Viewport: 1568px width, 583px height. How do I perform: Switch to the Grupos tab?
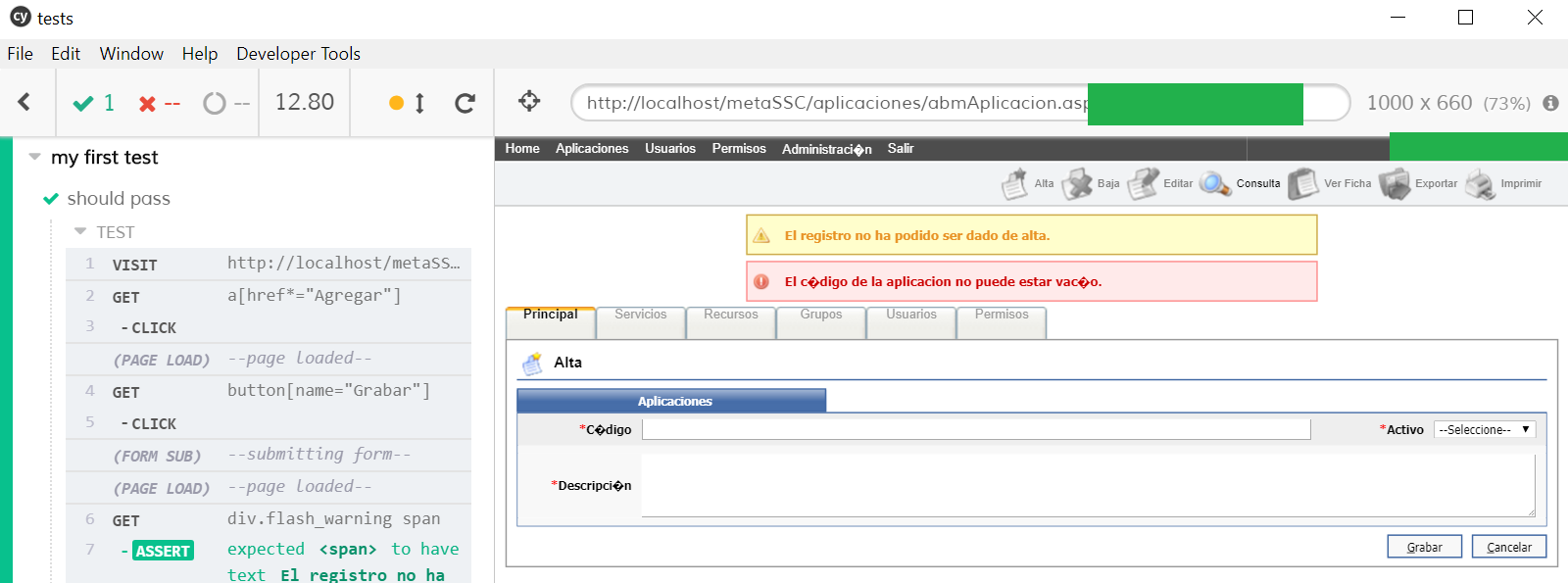pyautogui.click(x=821, y=321)
